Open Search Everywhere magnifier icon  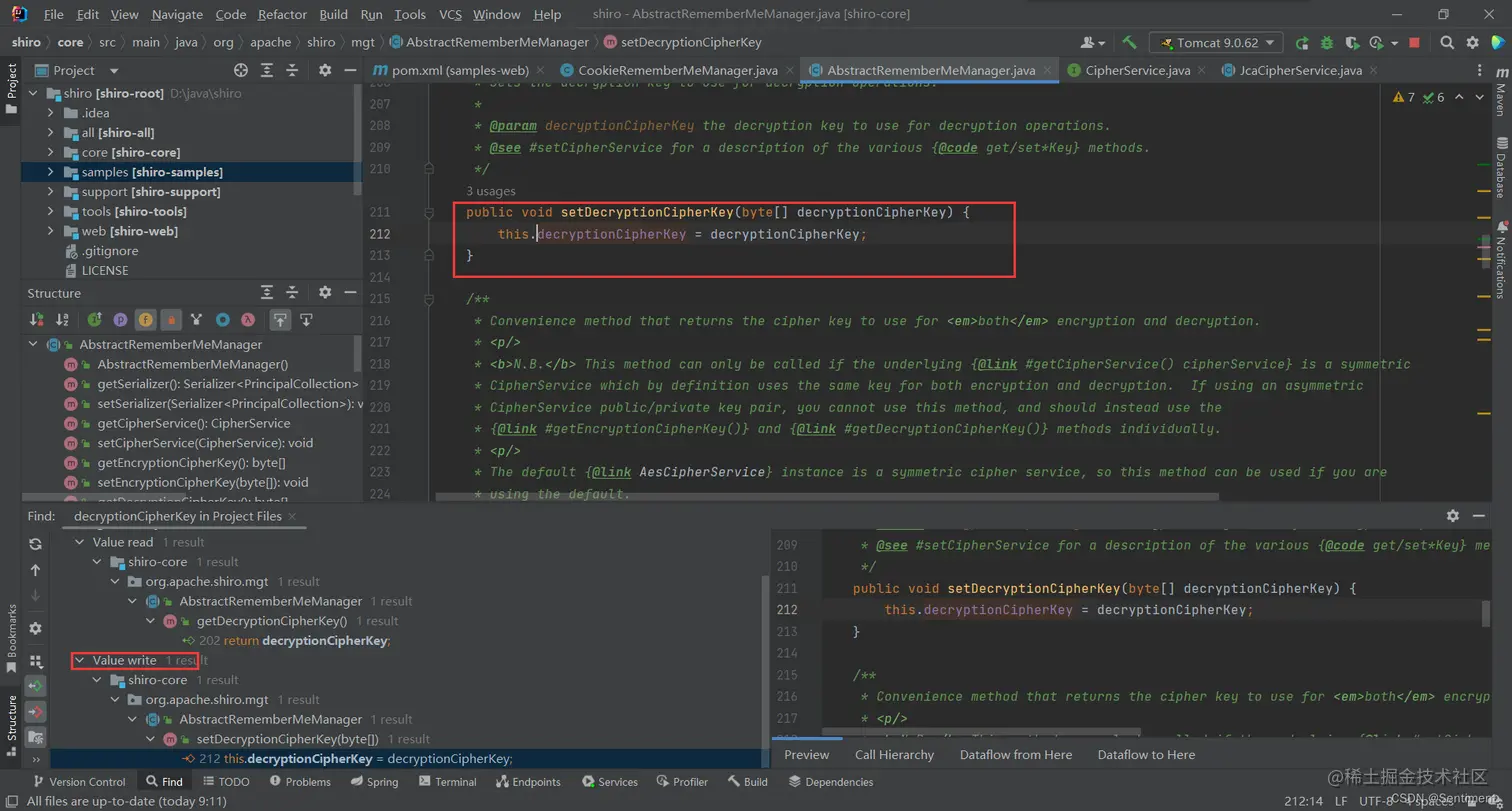(1447, 43)
